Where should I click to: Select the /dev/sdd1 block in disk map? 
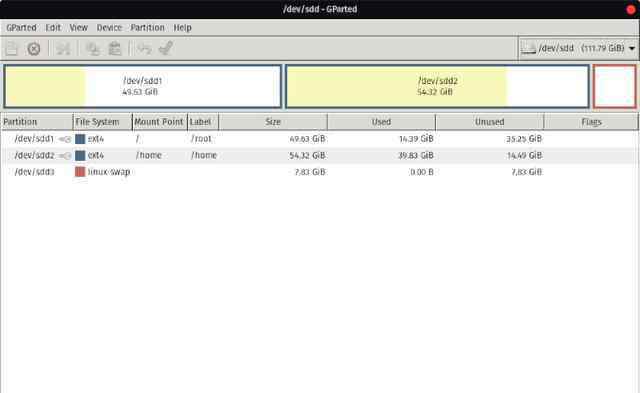click(x=142, y=87)
